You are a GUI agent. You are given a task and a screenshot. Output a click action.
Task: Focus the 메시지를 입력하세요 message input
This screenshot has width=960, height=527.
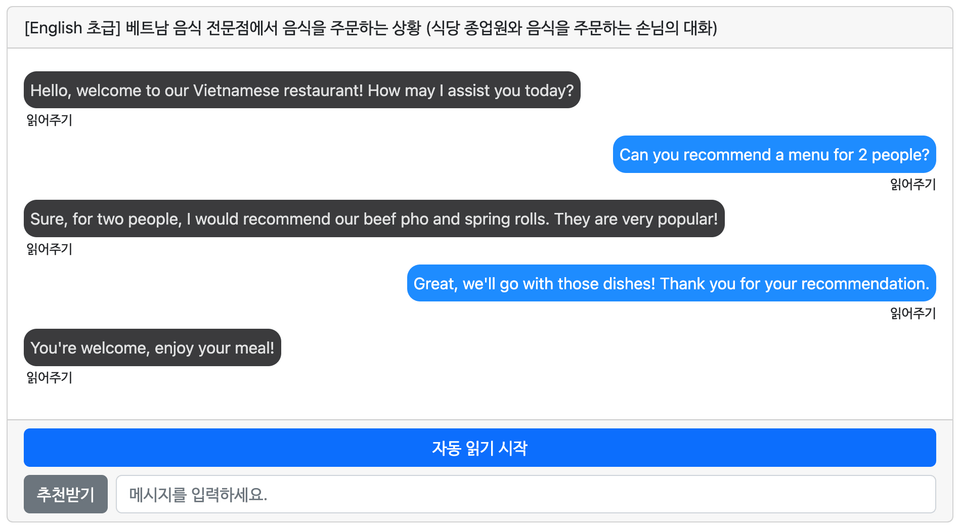[525, 494]
